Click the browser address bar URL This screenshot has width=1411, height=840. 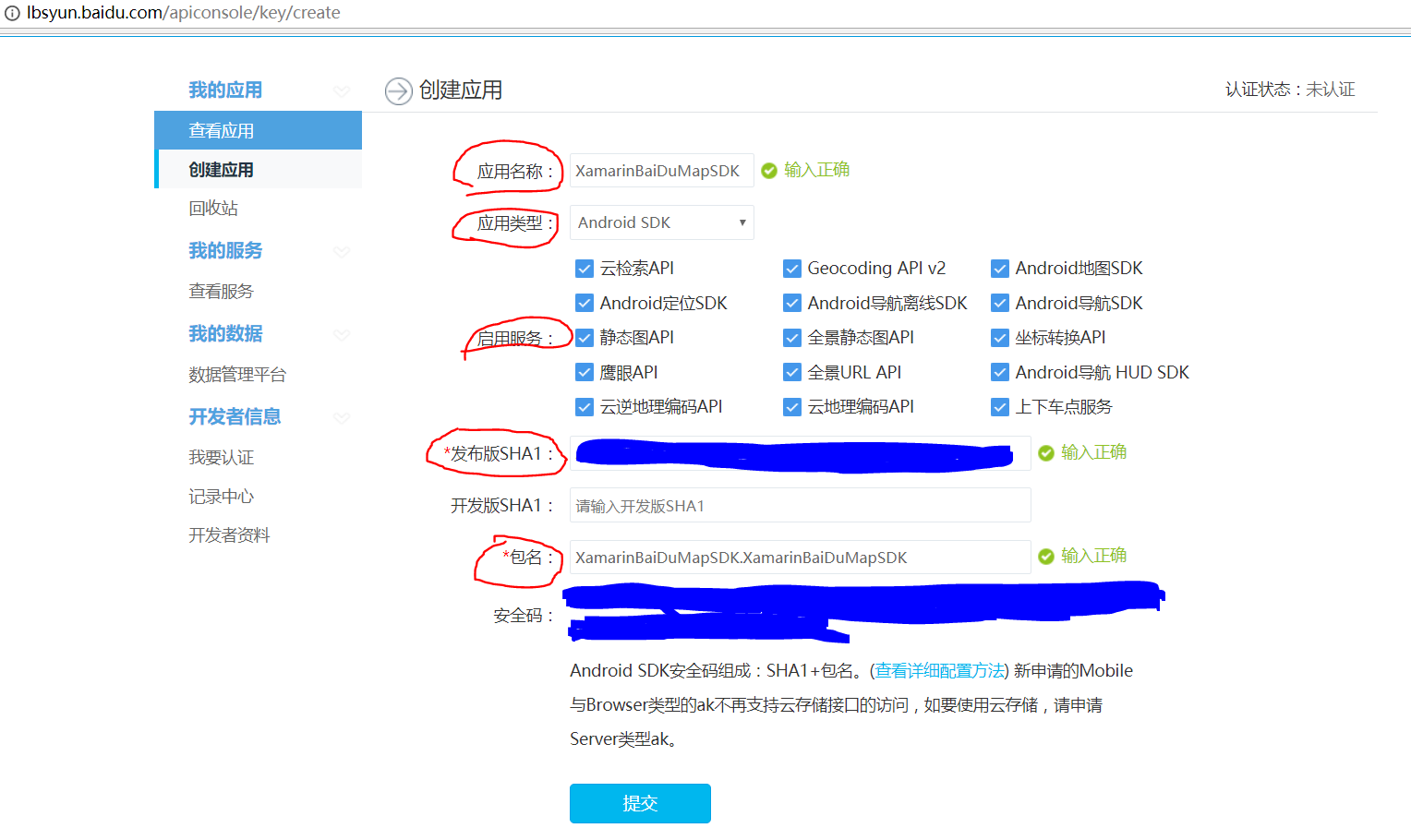[x=184, y=13]
